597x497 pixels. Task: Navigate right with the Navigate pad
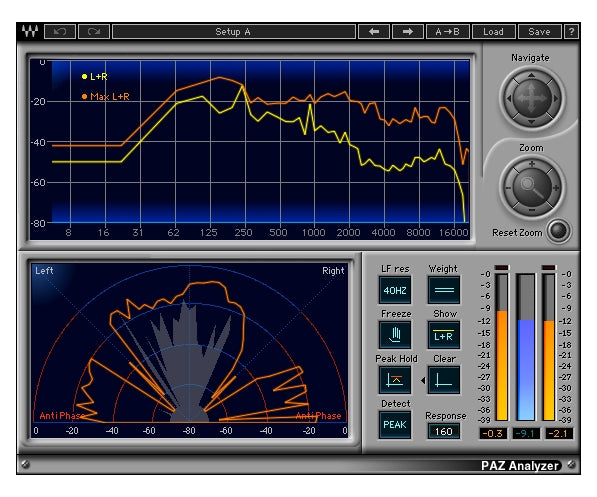pos(555,98)
